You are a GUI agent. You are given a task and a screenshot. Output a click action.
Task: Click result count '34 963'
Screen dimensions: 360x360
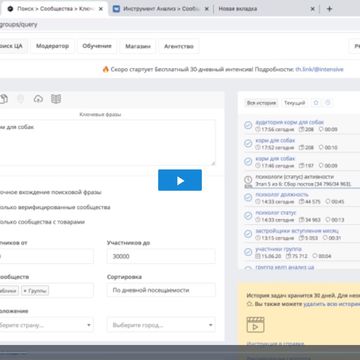(312, 220)
